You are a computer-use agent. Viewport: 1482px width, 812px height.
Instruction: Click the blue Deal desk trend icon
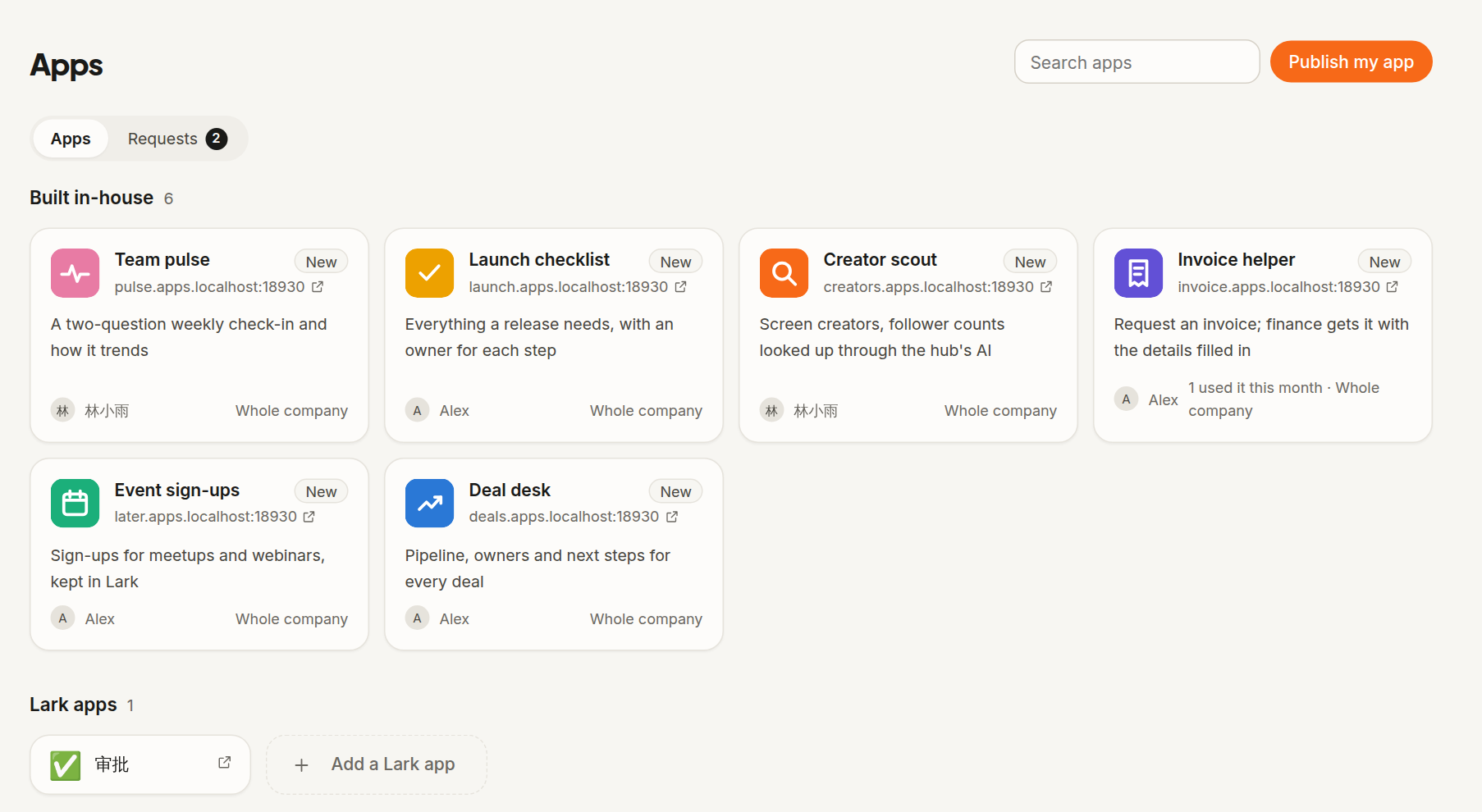(429, 503)
